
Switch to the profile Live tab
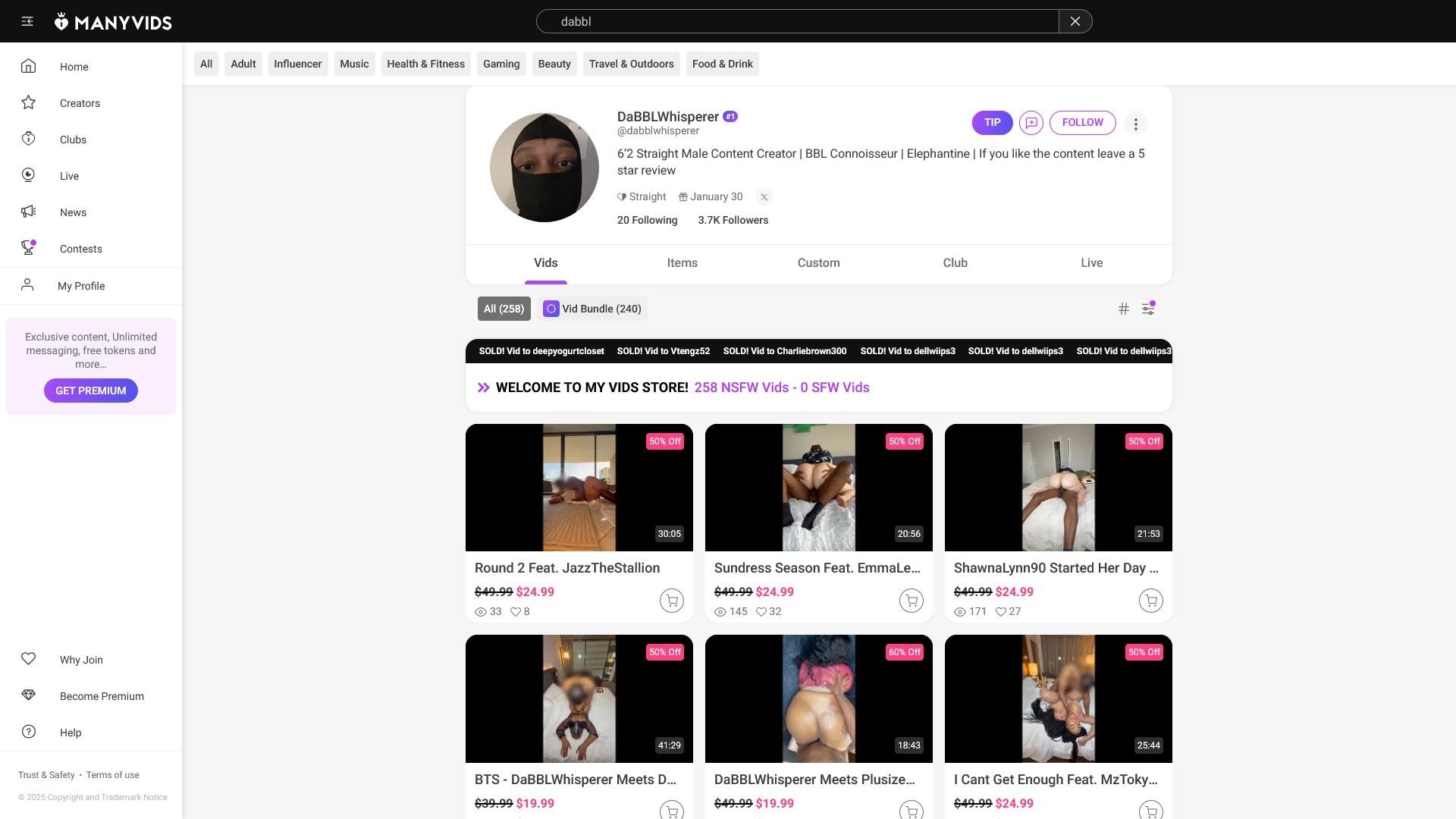[1092, 263]
